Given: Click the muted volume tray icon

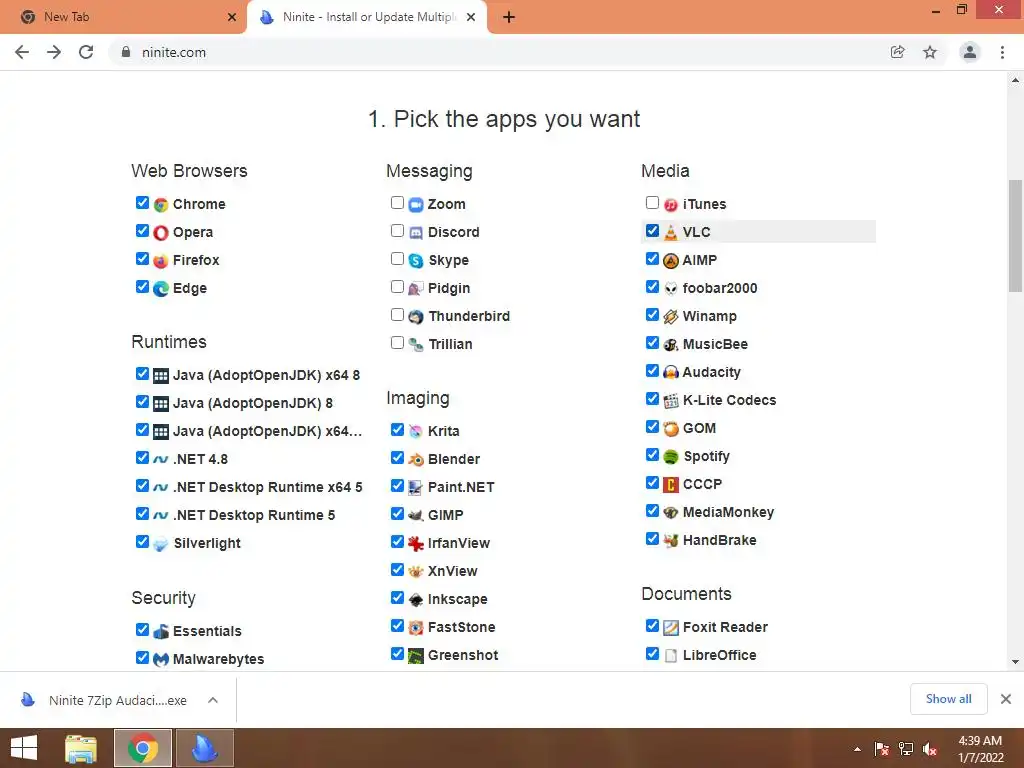Looking at the screenshot, I should (930, 749).
